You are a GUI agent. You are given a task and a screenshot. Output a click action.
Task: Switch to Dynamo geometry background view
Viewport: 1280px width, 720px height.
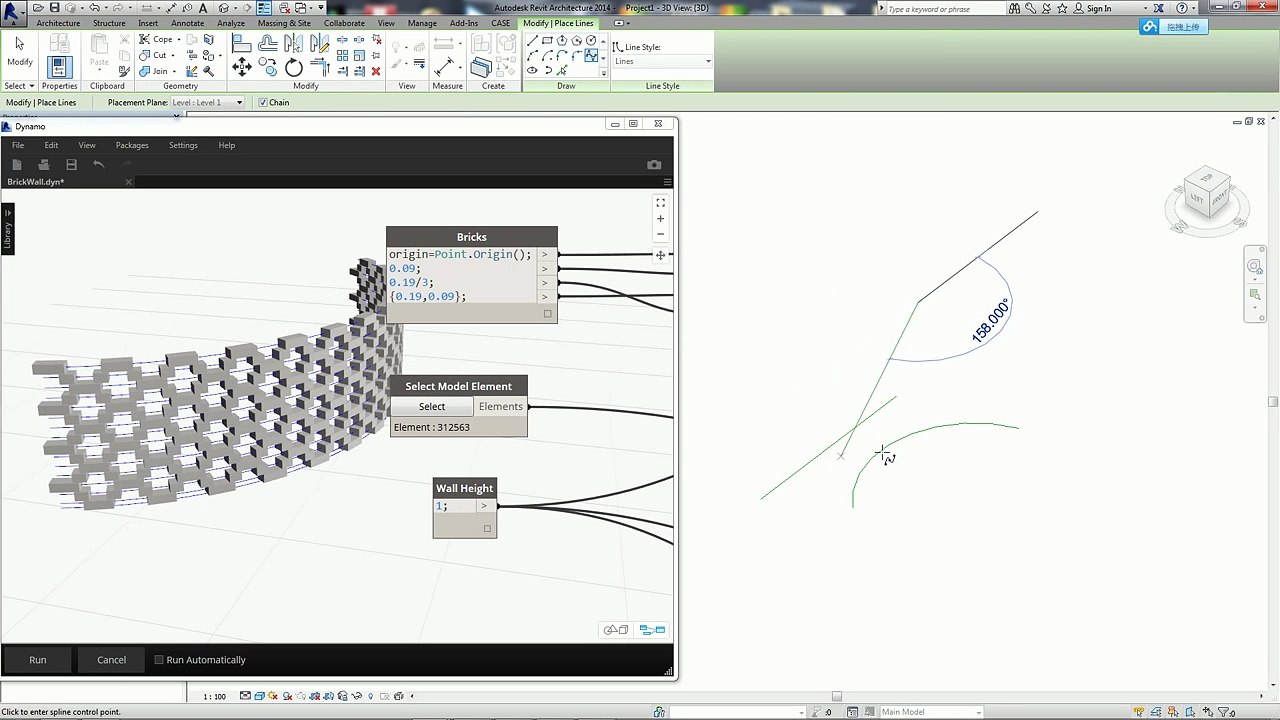click(616, 630)
